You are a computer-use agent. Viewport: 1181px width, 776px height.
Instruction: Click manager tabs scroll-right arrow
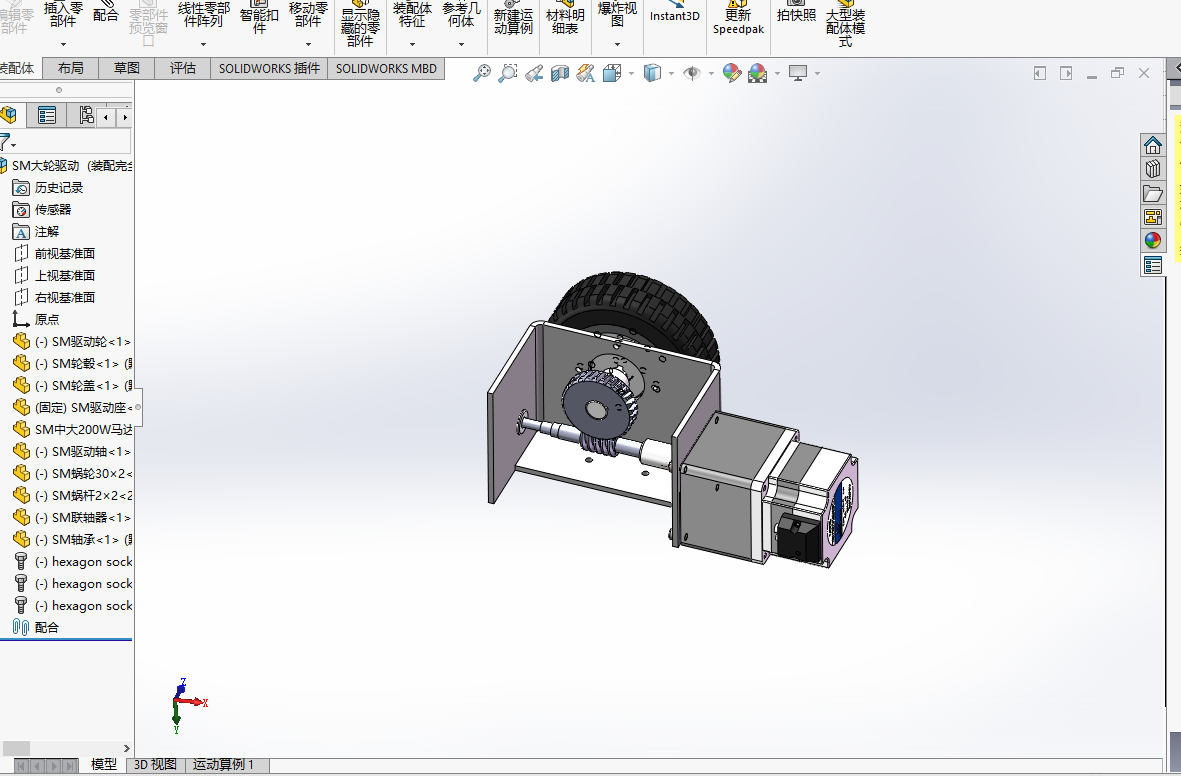click(124, 117)
